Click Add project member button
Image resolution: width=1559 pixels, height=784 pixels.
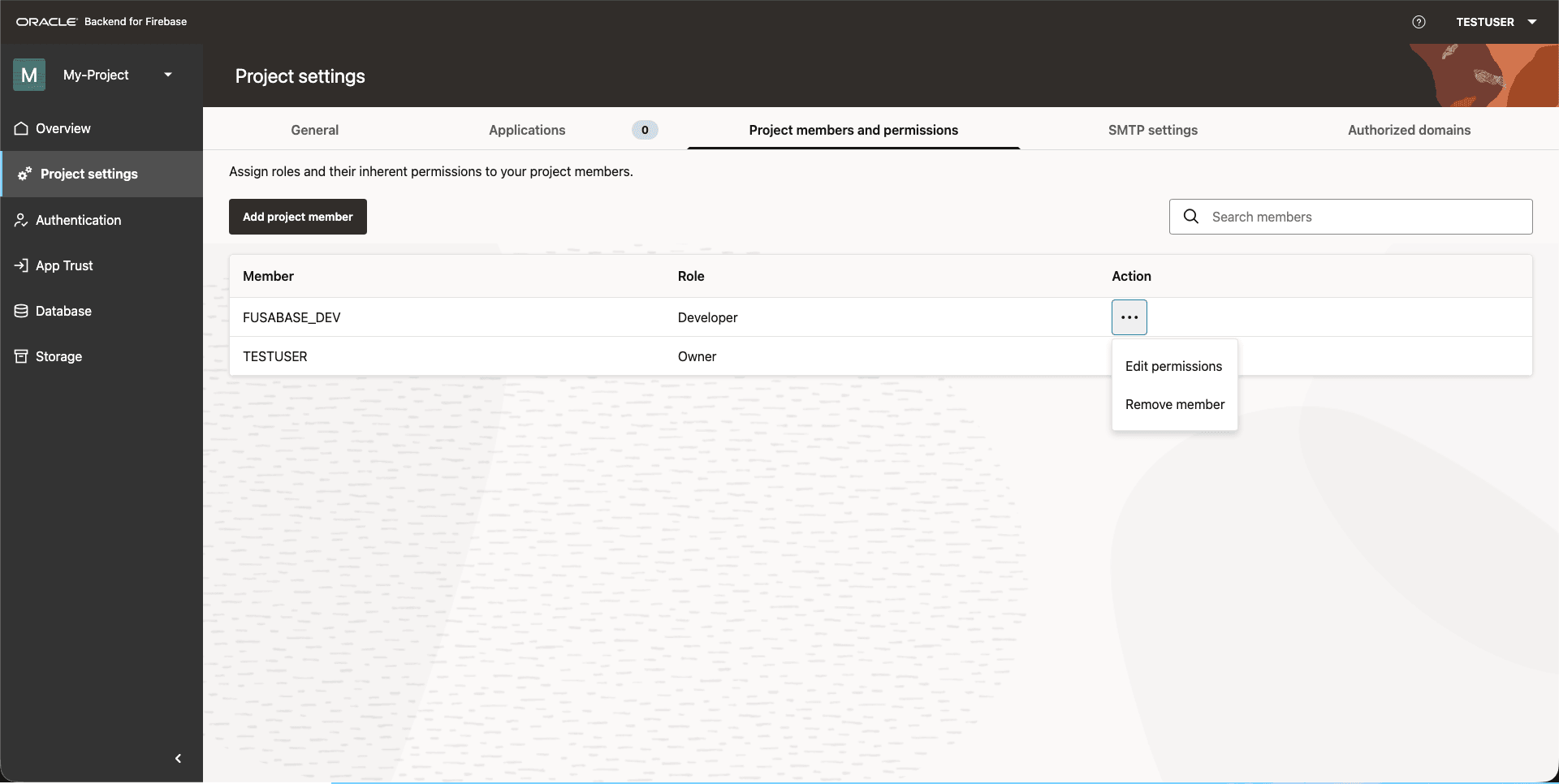(298, 217)
